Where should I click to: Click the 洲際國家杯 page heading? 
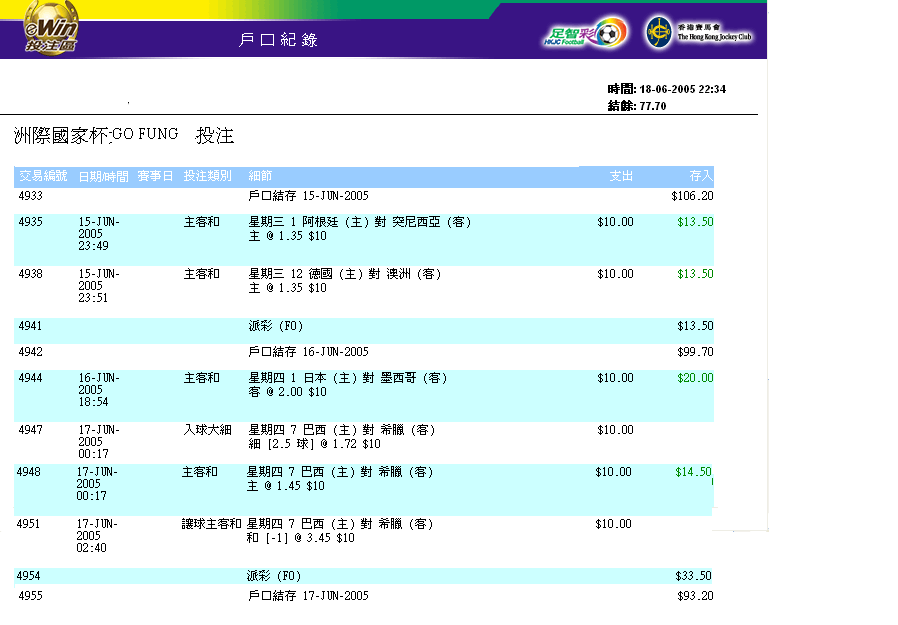coord(61,136)
